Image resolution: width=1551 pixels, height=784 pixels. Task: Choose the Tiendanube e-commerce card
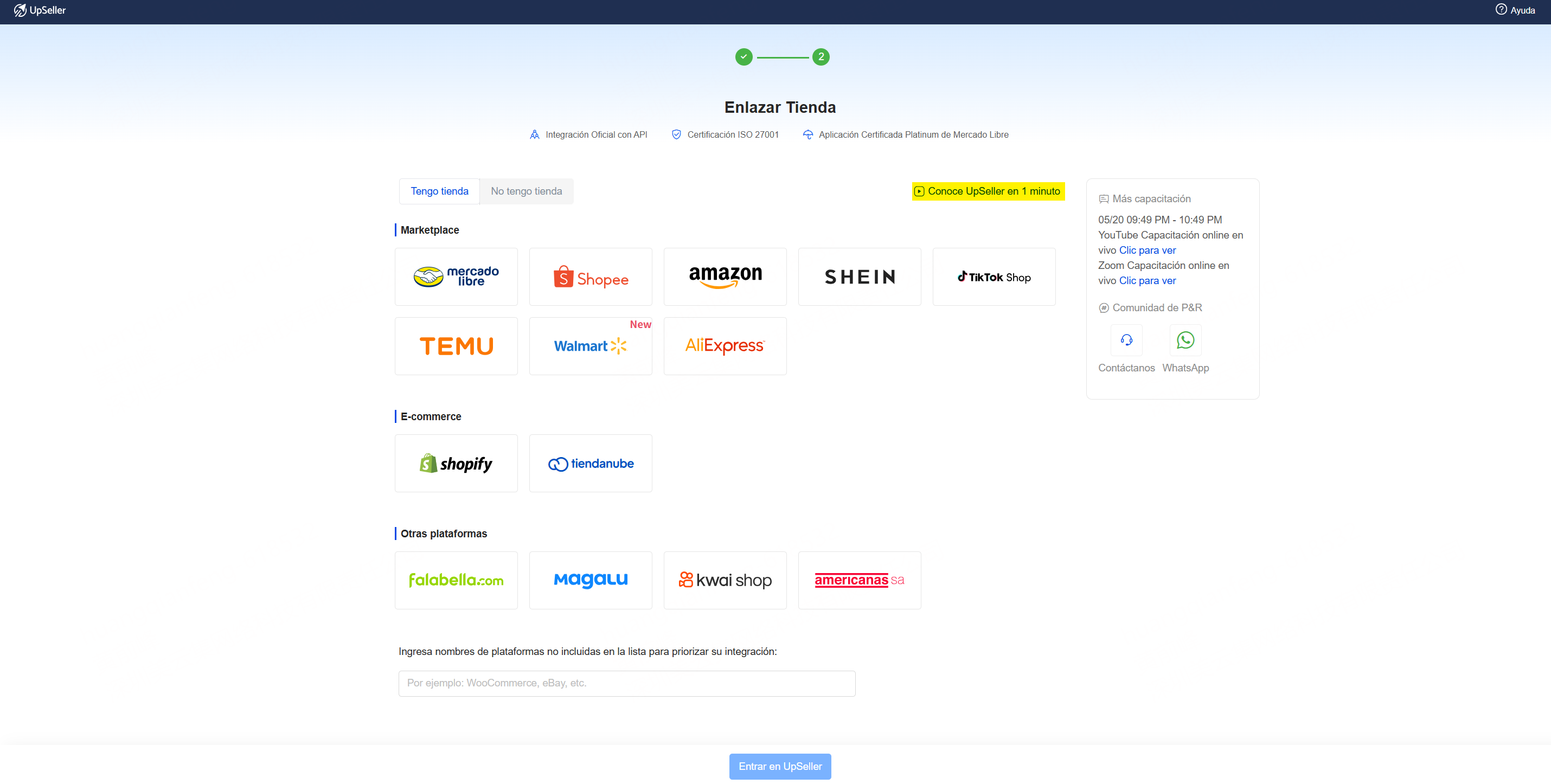click(590, 464)
